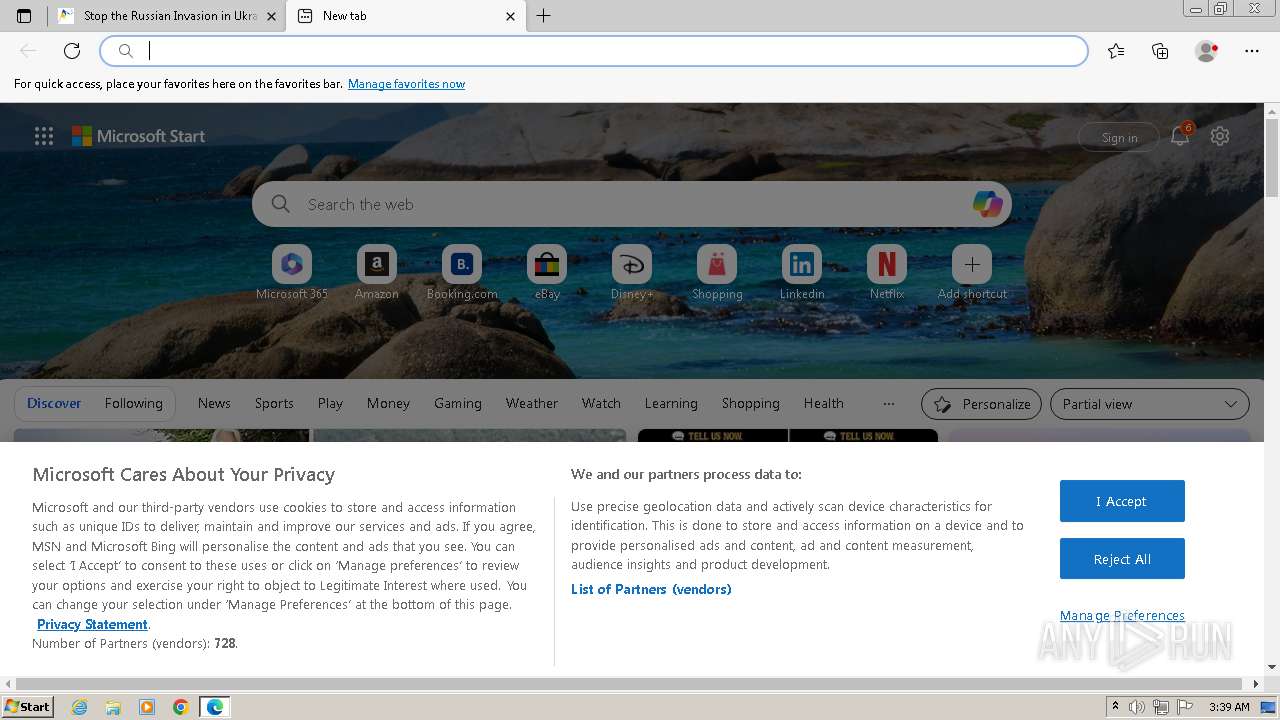
Task: Open Windows Media Player from taskbar
Action: (147, 707)
